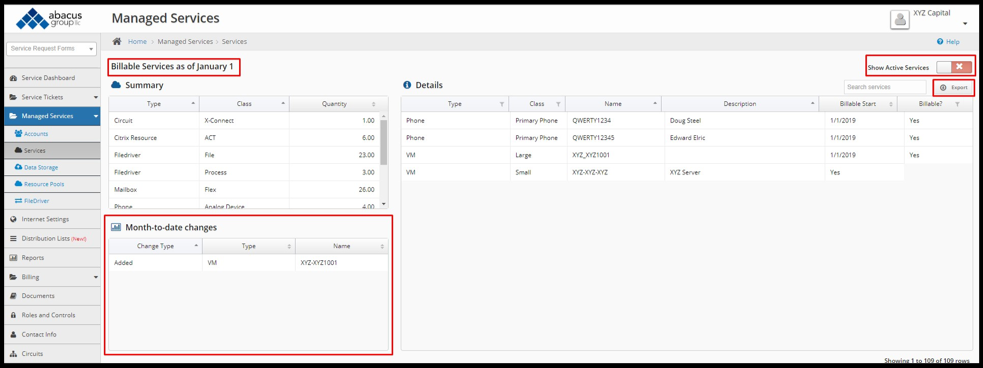
Task: Open the Resource Pools sidebar link
Action: point(45,184)
